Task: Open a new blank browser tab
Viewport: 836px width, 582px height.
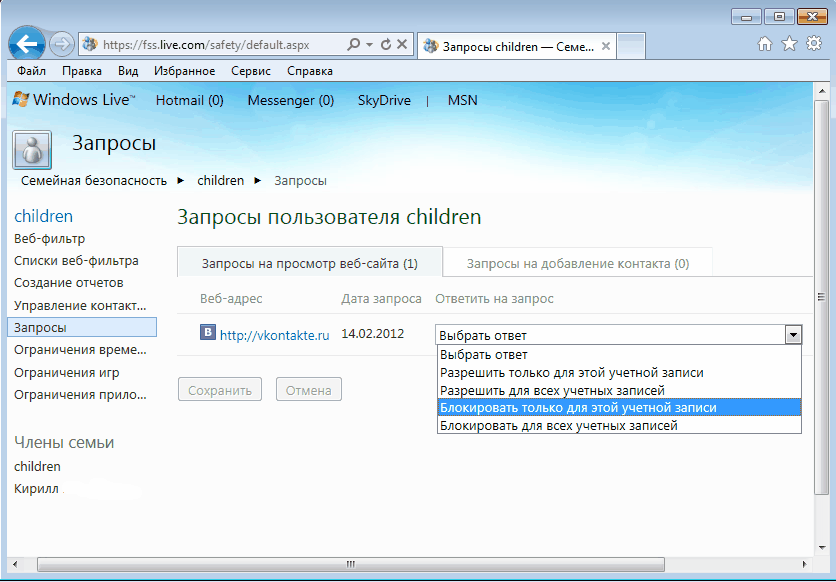Action: (631, 46)
